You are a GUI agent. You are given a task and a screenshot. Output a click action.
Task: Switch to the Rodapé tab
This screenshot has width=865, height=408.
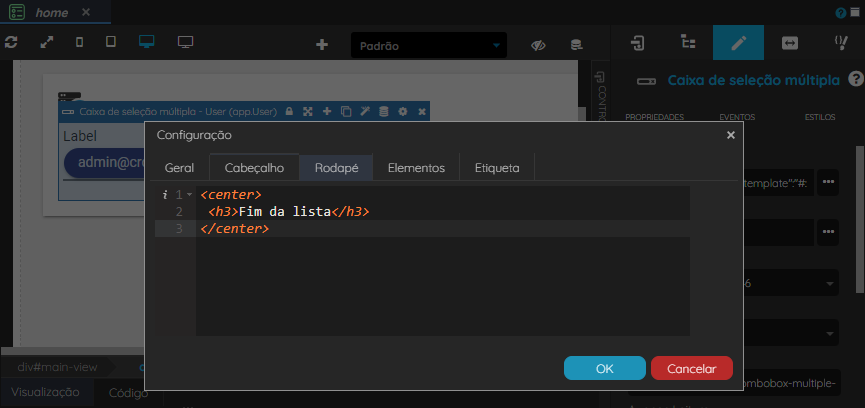[337, 168]
